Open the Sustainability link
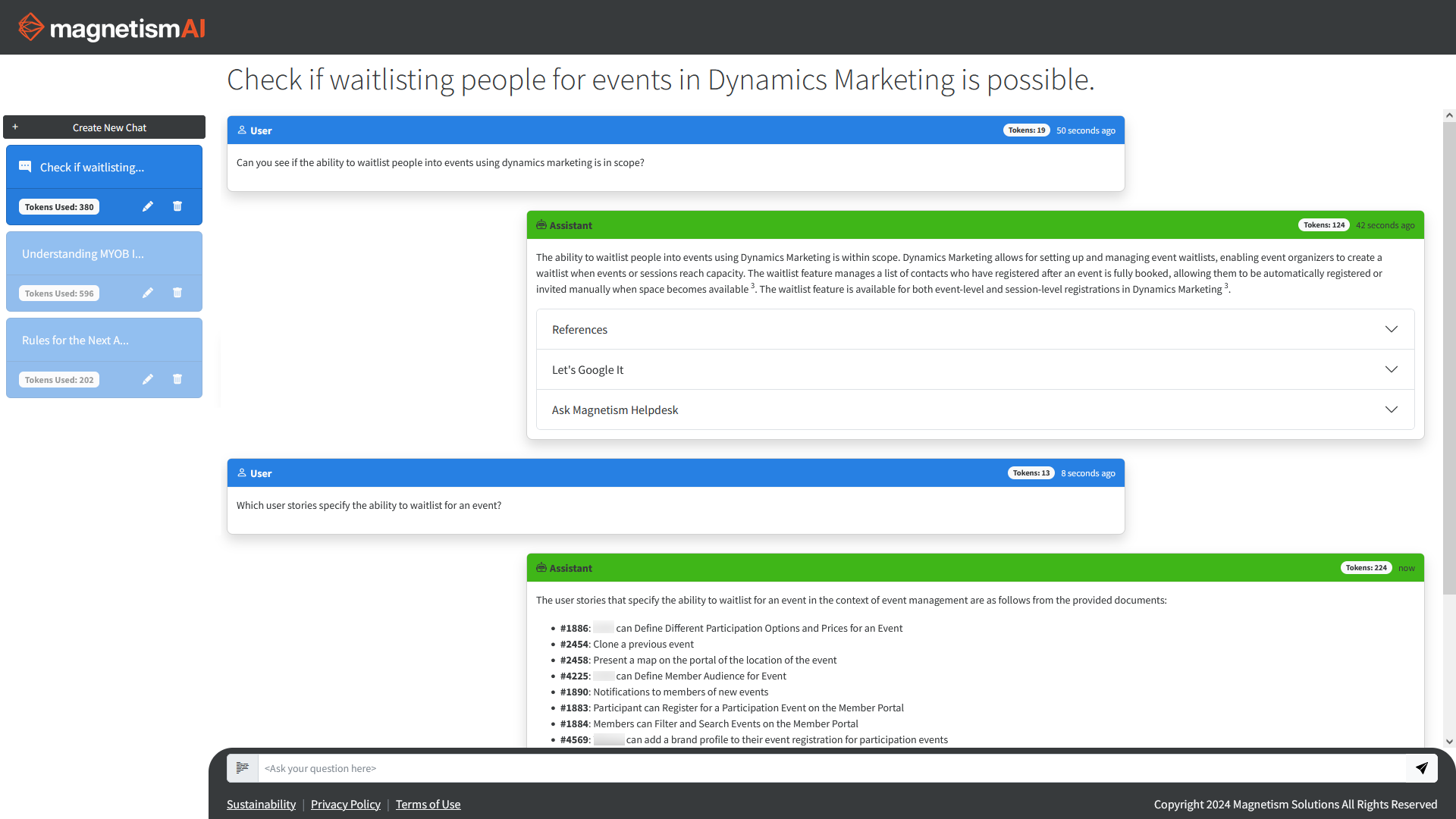Screen dimensions: 1456x819 pos(261,804)
